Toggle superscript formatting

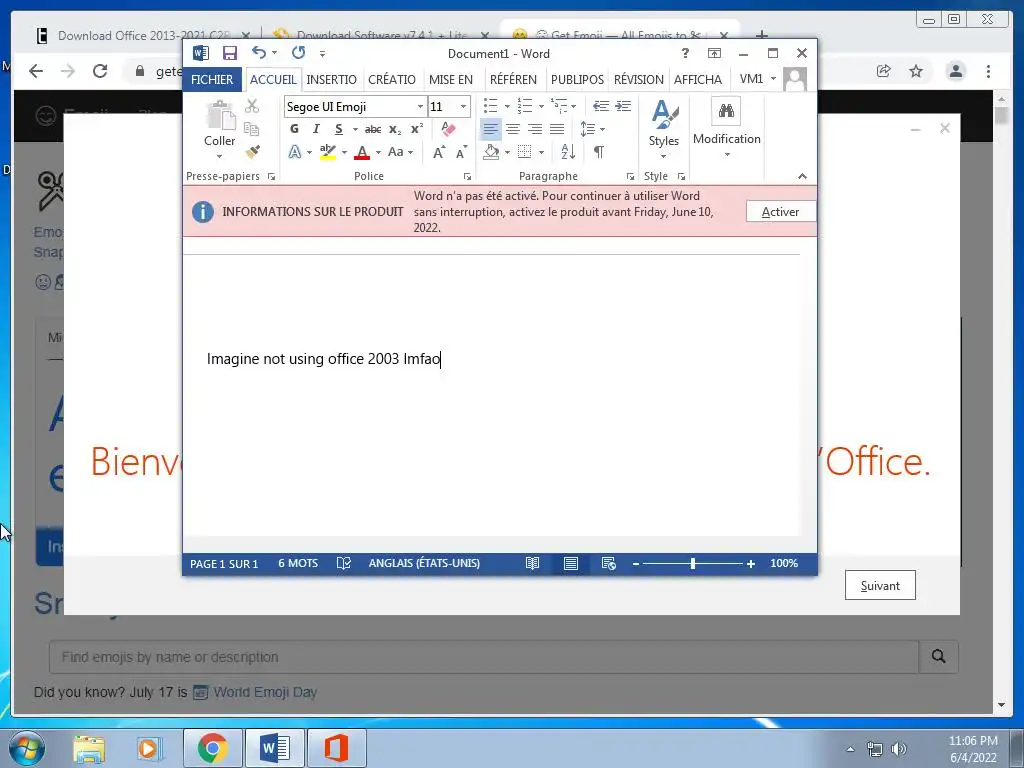(x=417, y=129)
